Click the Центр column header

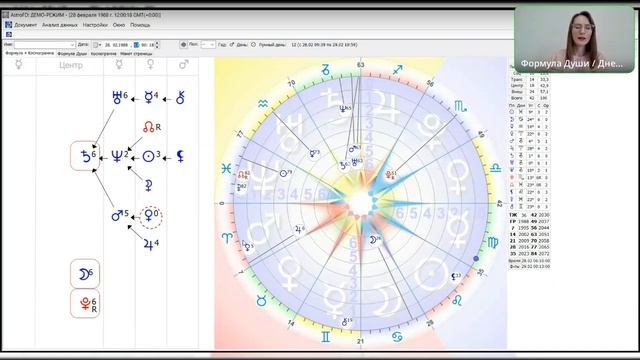[x=71, y=65]
